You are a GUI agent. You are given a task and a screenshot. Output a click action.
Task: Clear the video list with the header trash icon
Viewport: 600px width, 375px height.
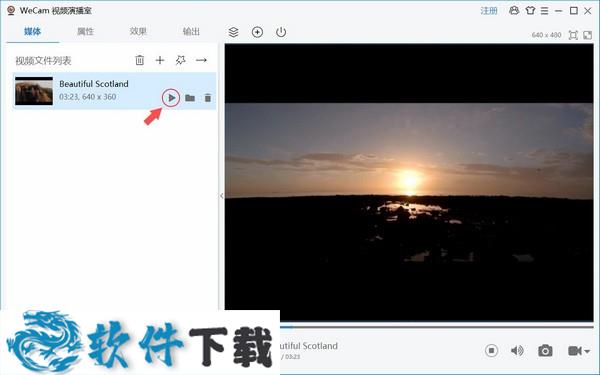[x=140, y=60]
